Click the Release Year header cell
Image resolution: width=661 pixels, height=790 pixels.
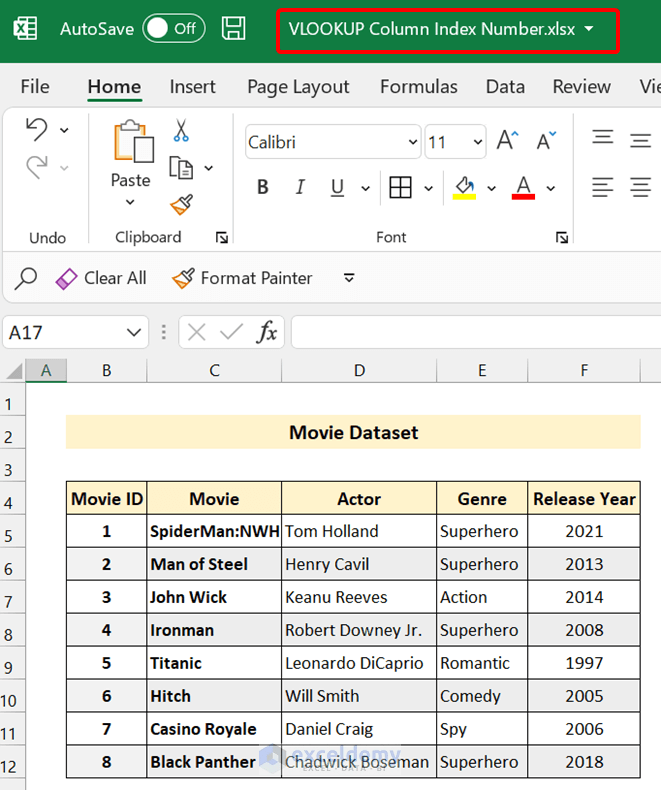[x=584, y=499]
